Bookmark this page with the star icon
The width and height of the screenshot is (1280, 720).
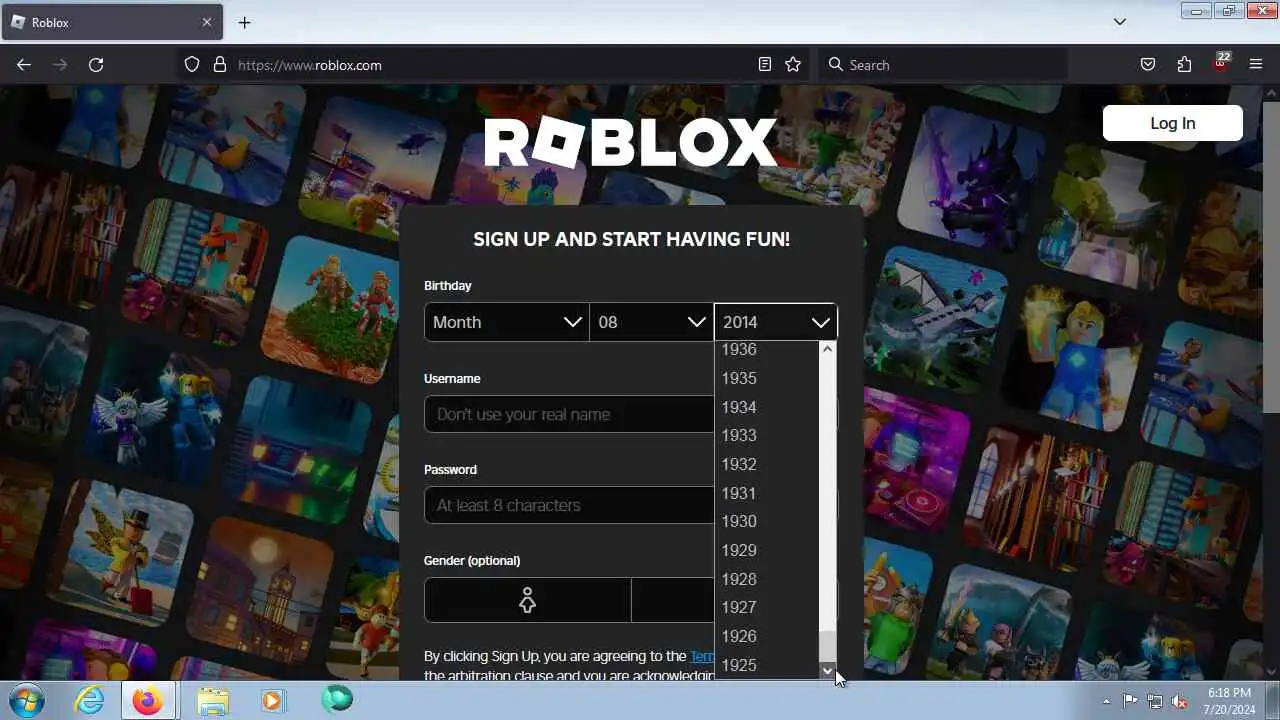coord(793,65)
